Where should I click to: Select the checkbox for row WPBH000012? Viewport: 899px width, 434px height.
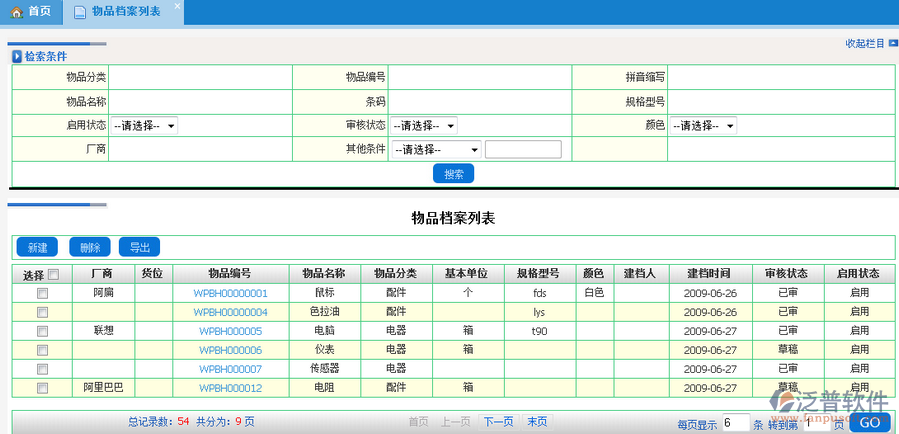pyautogui.click(x=42, y=388)
